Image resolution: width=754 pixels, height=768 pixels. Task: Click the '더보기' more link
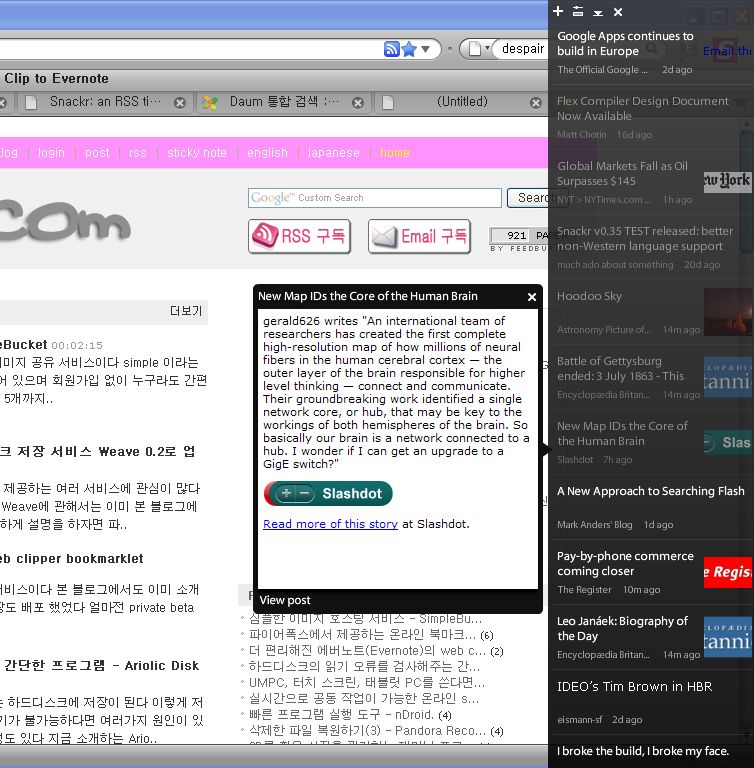click(x=186, y=311)
